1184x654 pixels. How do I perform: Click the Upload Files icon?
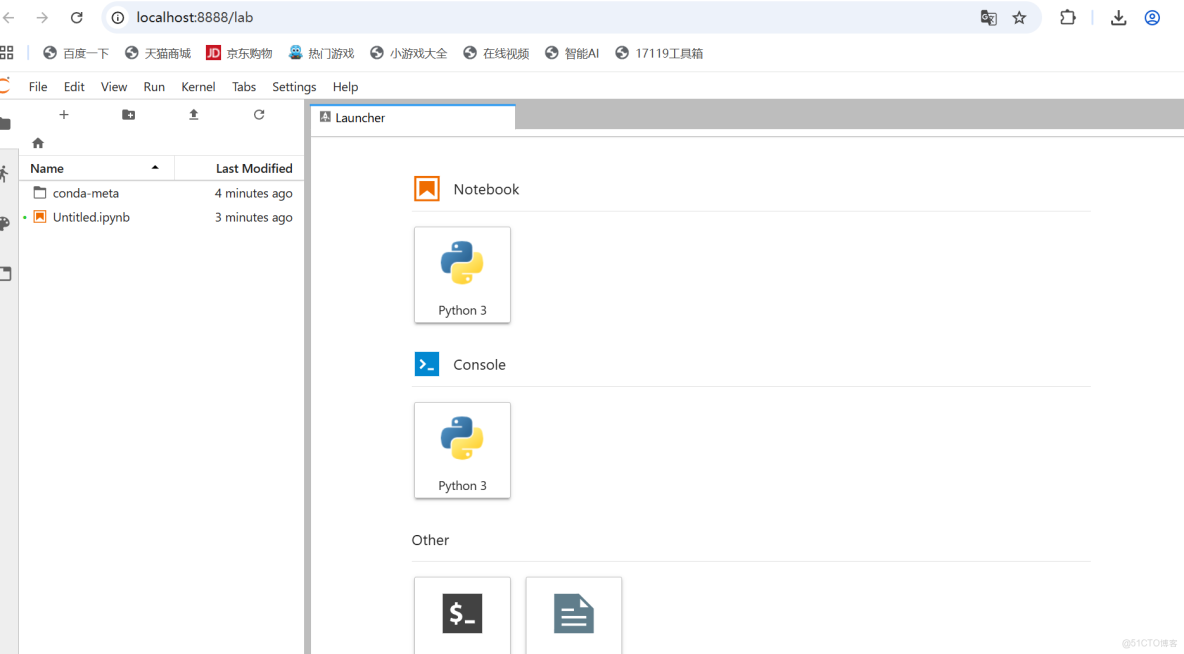tap(193, 114)
